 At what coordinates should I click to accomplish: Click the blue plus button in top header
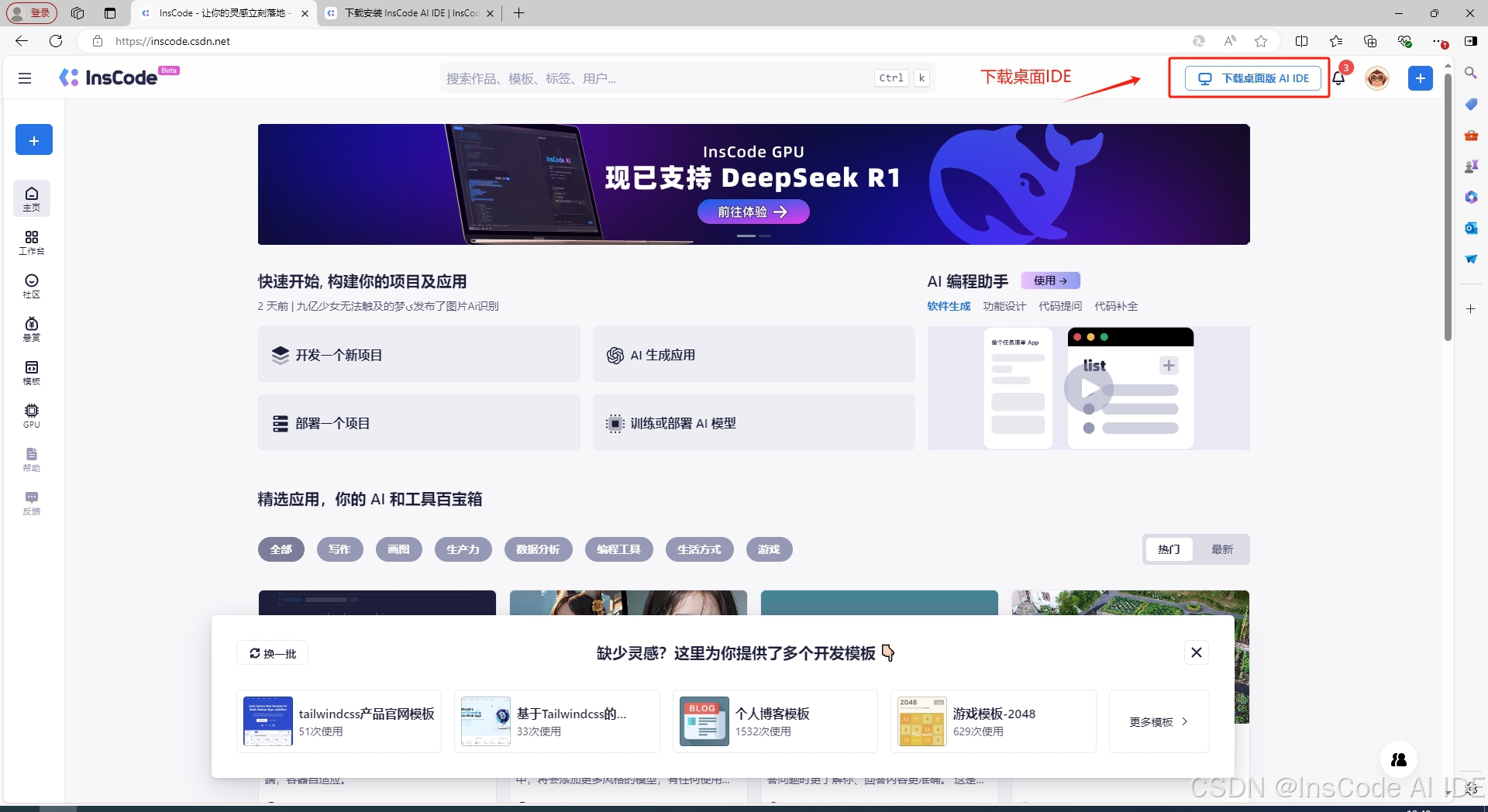click(x=1420, y=78)
